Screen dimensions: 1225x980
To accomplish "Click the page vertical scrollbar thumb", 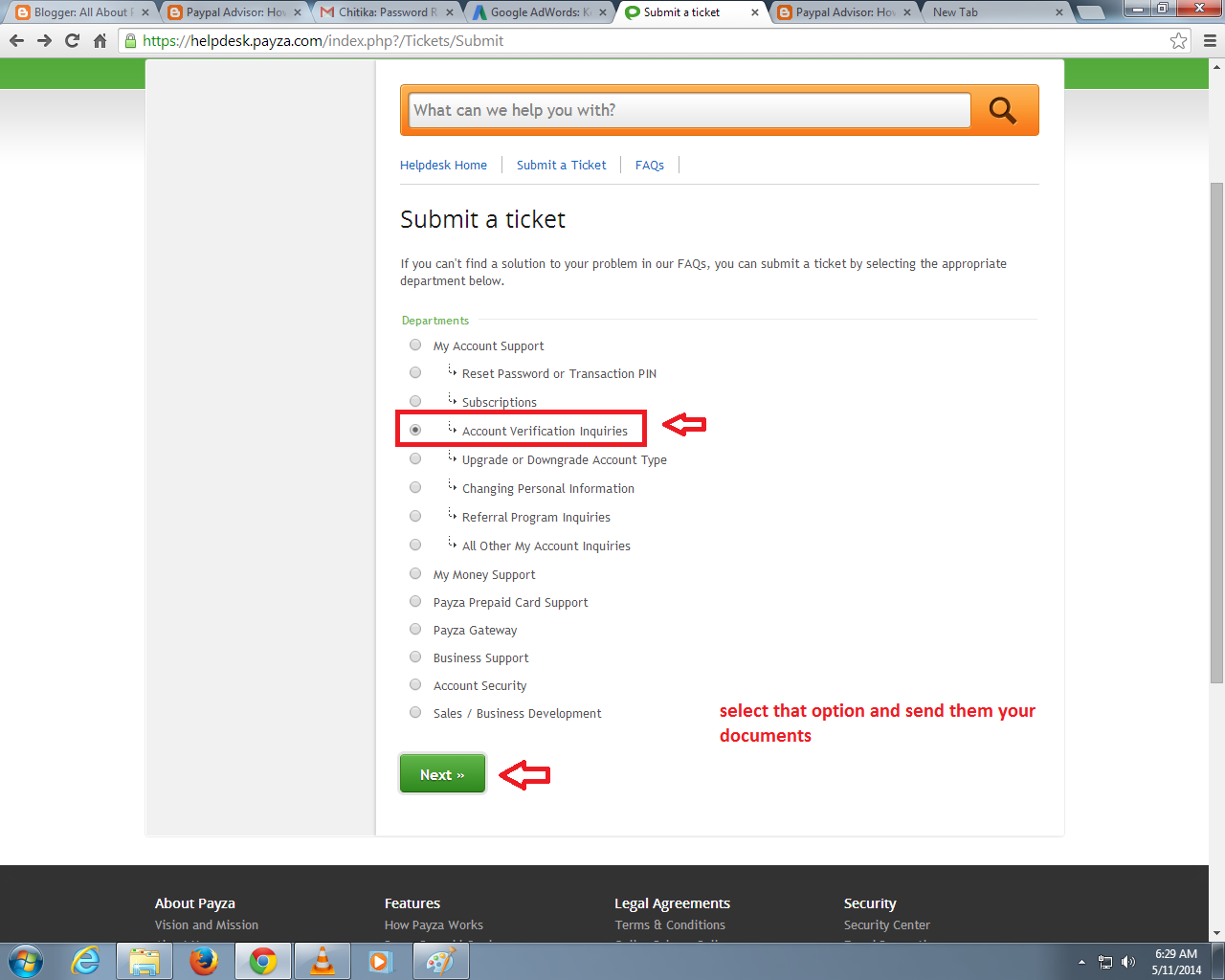I will [x=1217, y=432].
